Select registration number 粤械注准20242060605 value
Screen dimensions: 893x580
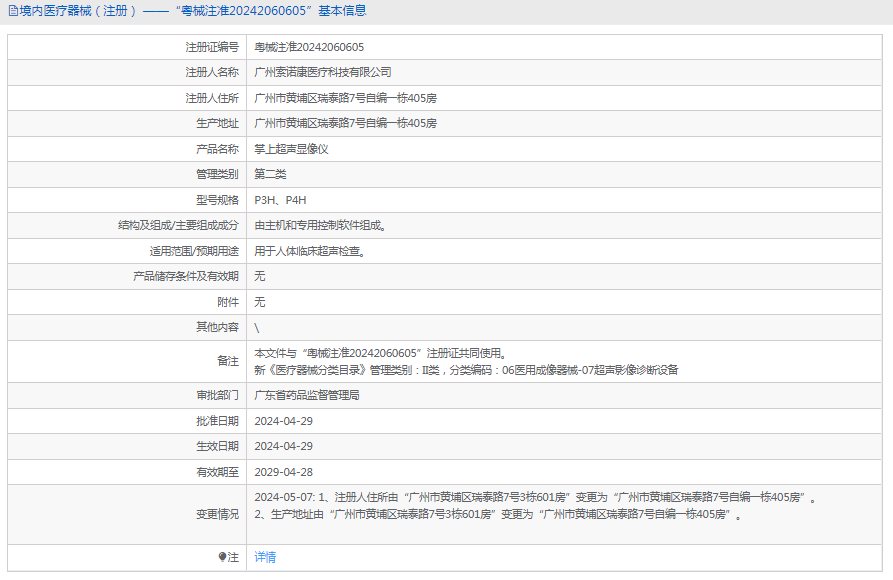[309, 47]
